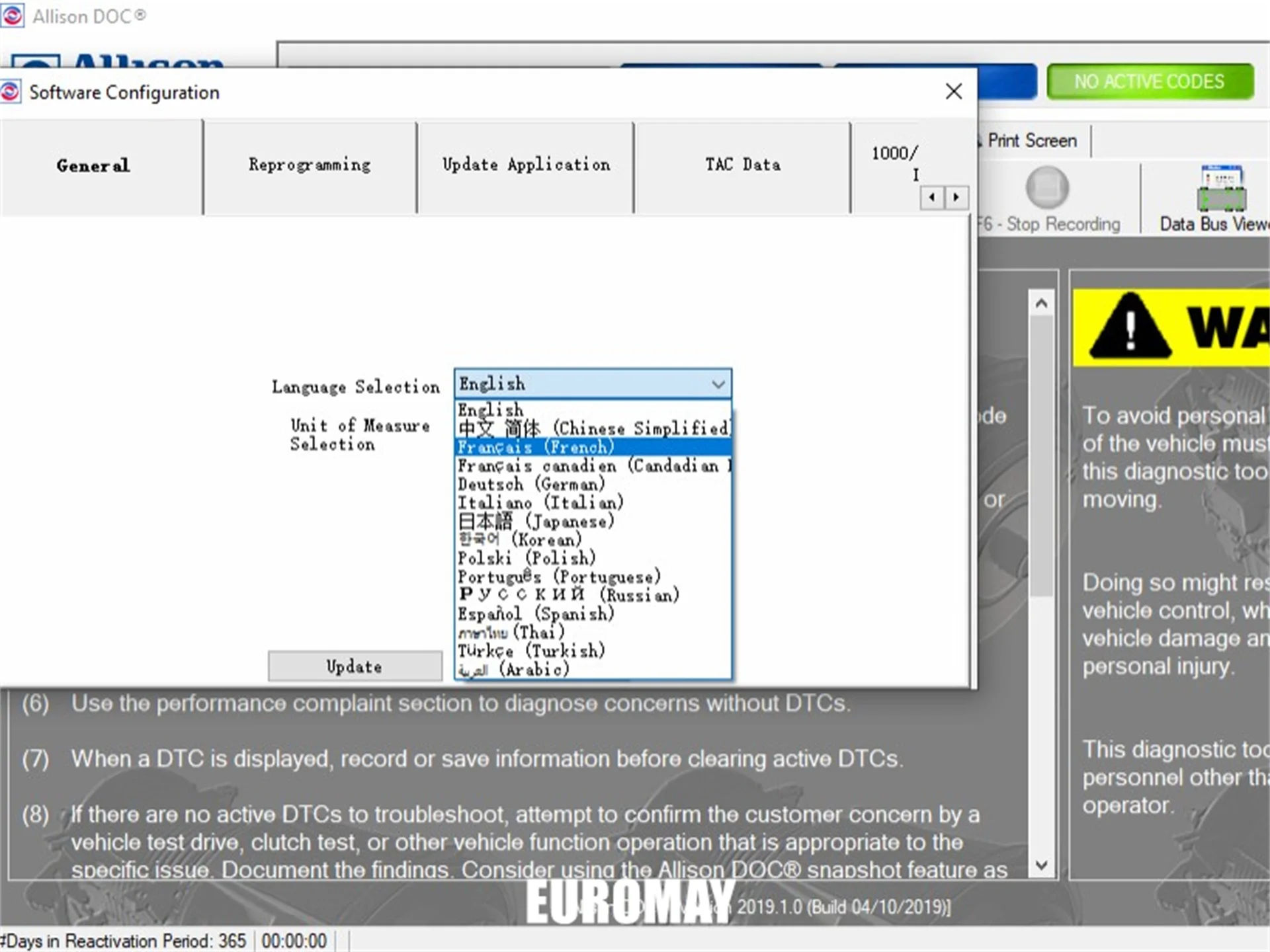Close the Software Configuration dialog

tap(953, 91)
